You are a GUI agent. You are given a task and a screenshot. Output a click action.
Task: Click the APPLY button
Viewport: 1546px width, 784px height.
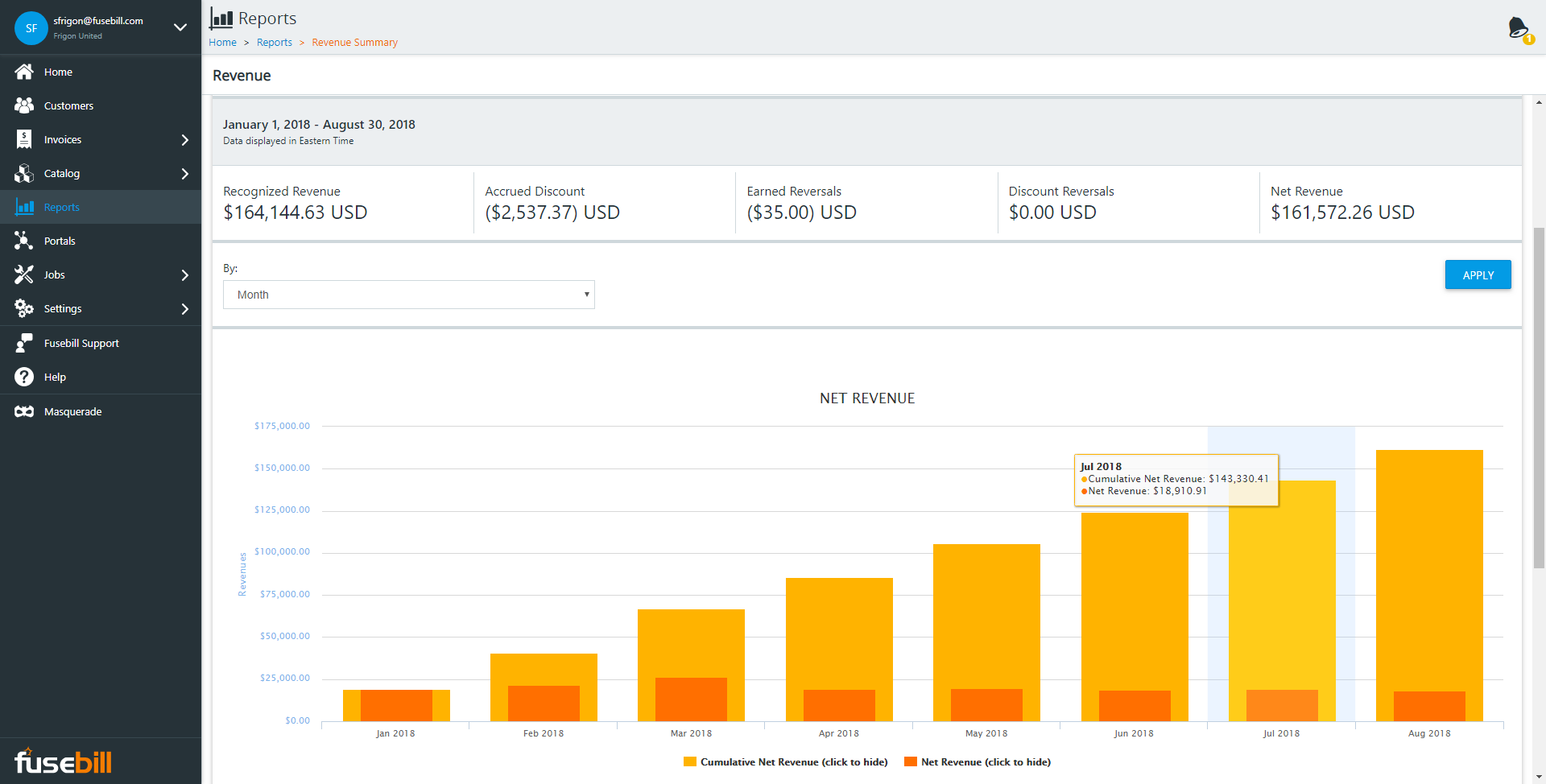click(1478, 274)
